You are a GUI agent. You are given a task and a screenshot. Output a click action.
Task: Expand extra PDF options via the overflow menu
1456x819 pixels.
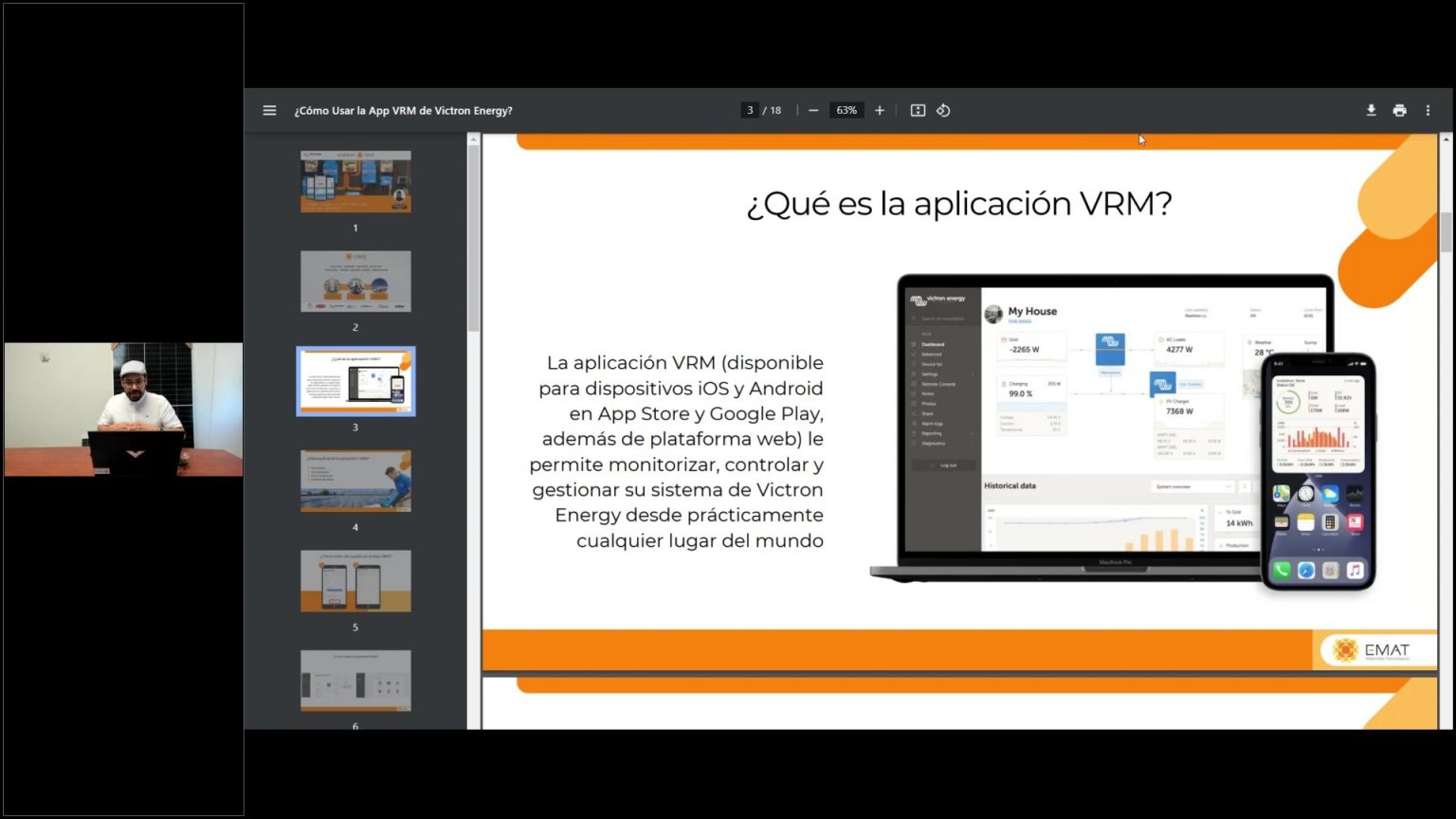pos(1429,110)
